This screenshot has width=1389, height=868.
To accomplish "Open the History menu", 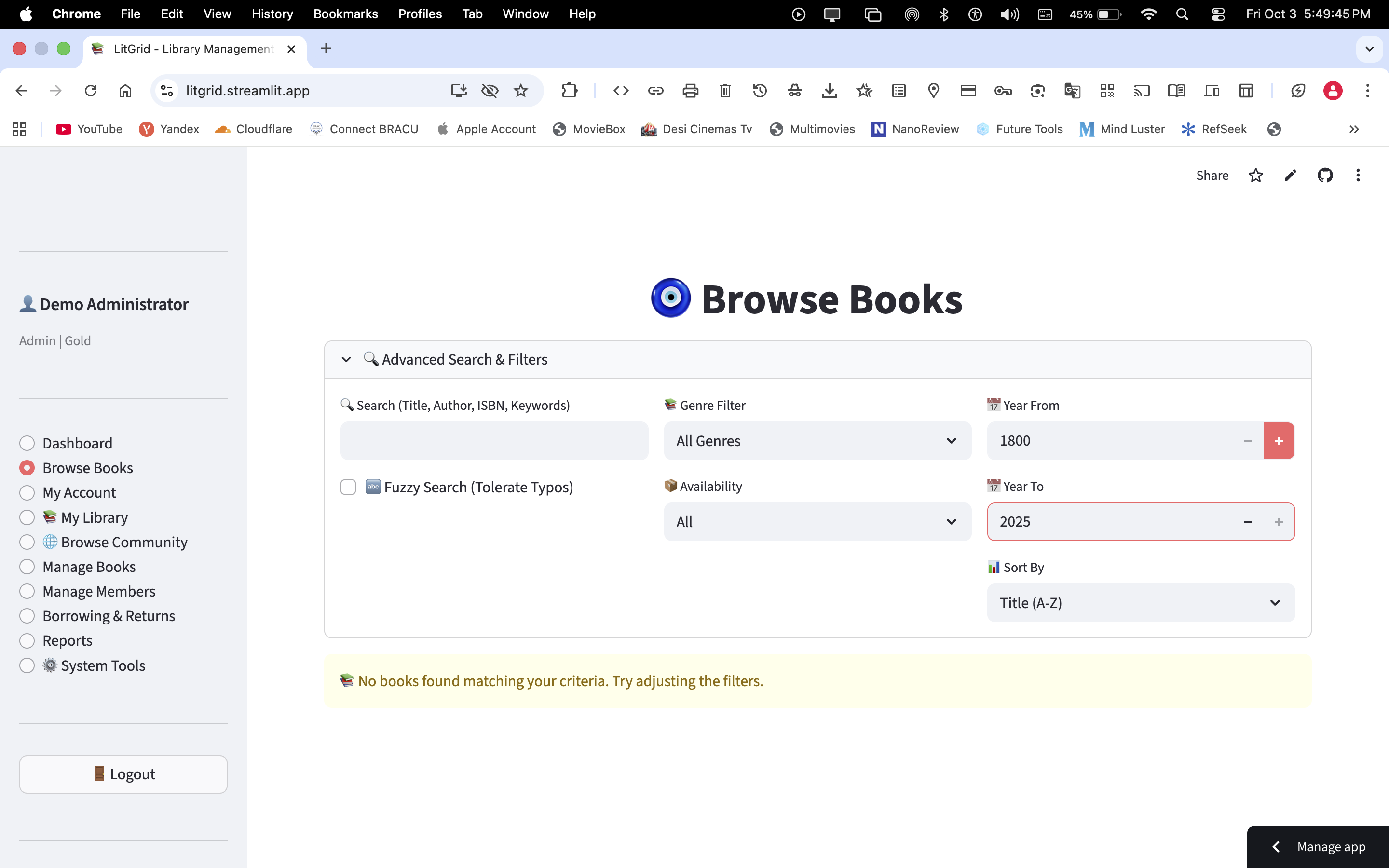I will click(x=272, y=14).
